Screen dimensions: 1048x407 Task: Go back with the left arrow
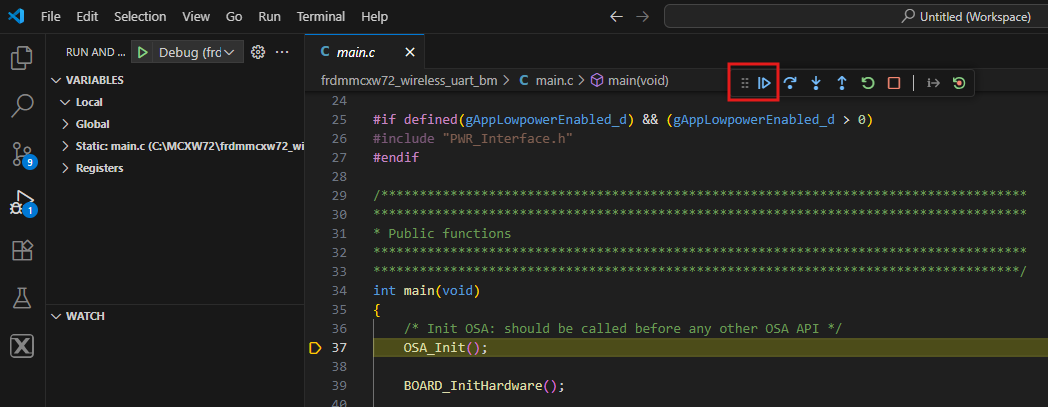click(616, 17)
